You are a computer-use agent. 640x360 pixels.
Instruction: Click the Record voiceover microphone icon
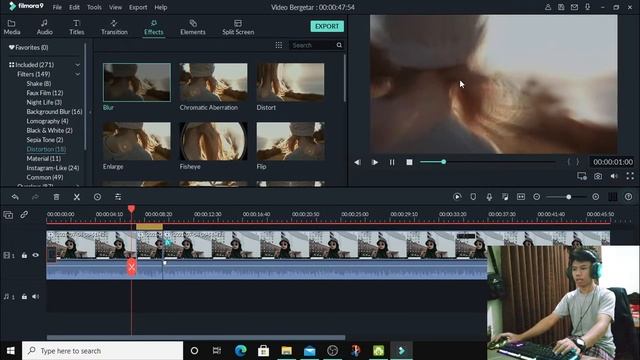point(489,197)
